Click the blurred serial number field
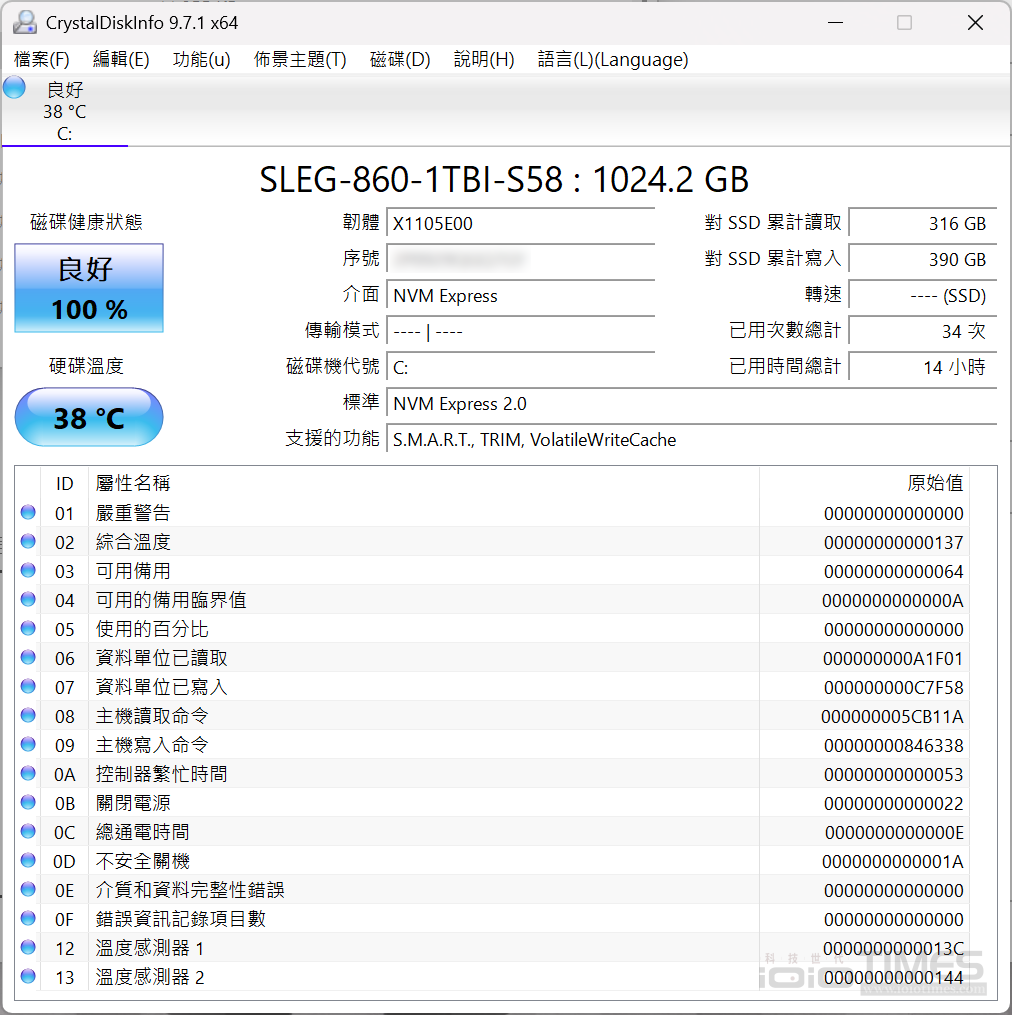 pyautogui.click(x=521, y=260)
